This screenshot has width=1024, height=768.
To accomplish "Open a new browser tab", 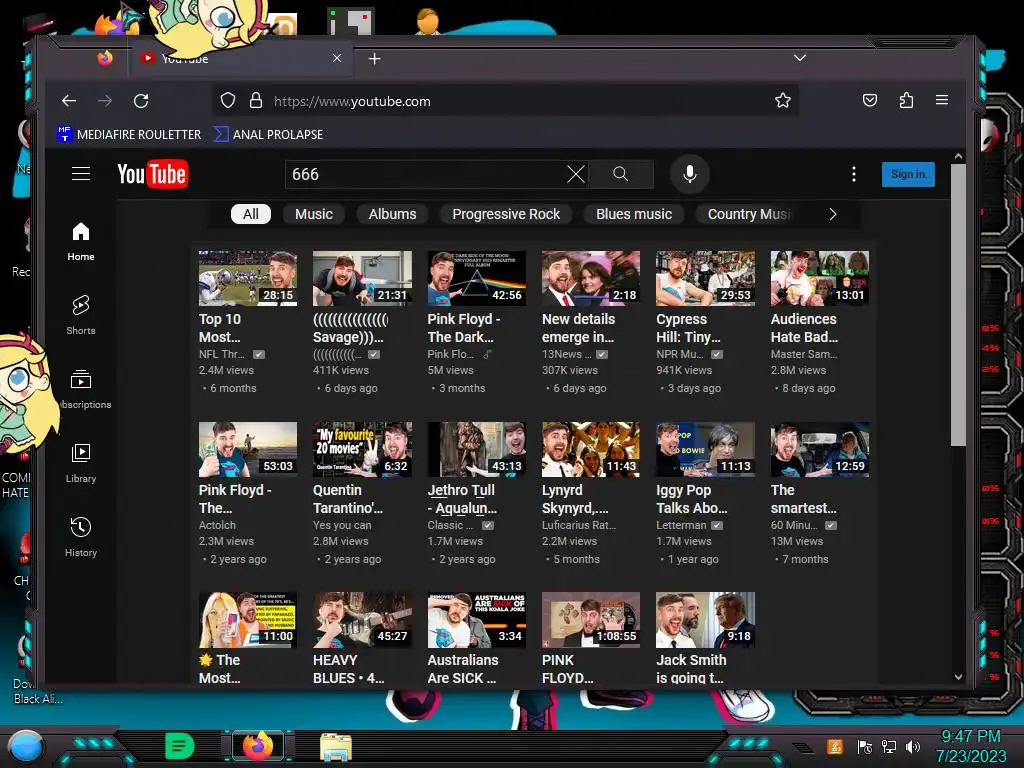I will 374,59.
